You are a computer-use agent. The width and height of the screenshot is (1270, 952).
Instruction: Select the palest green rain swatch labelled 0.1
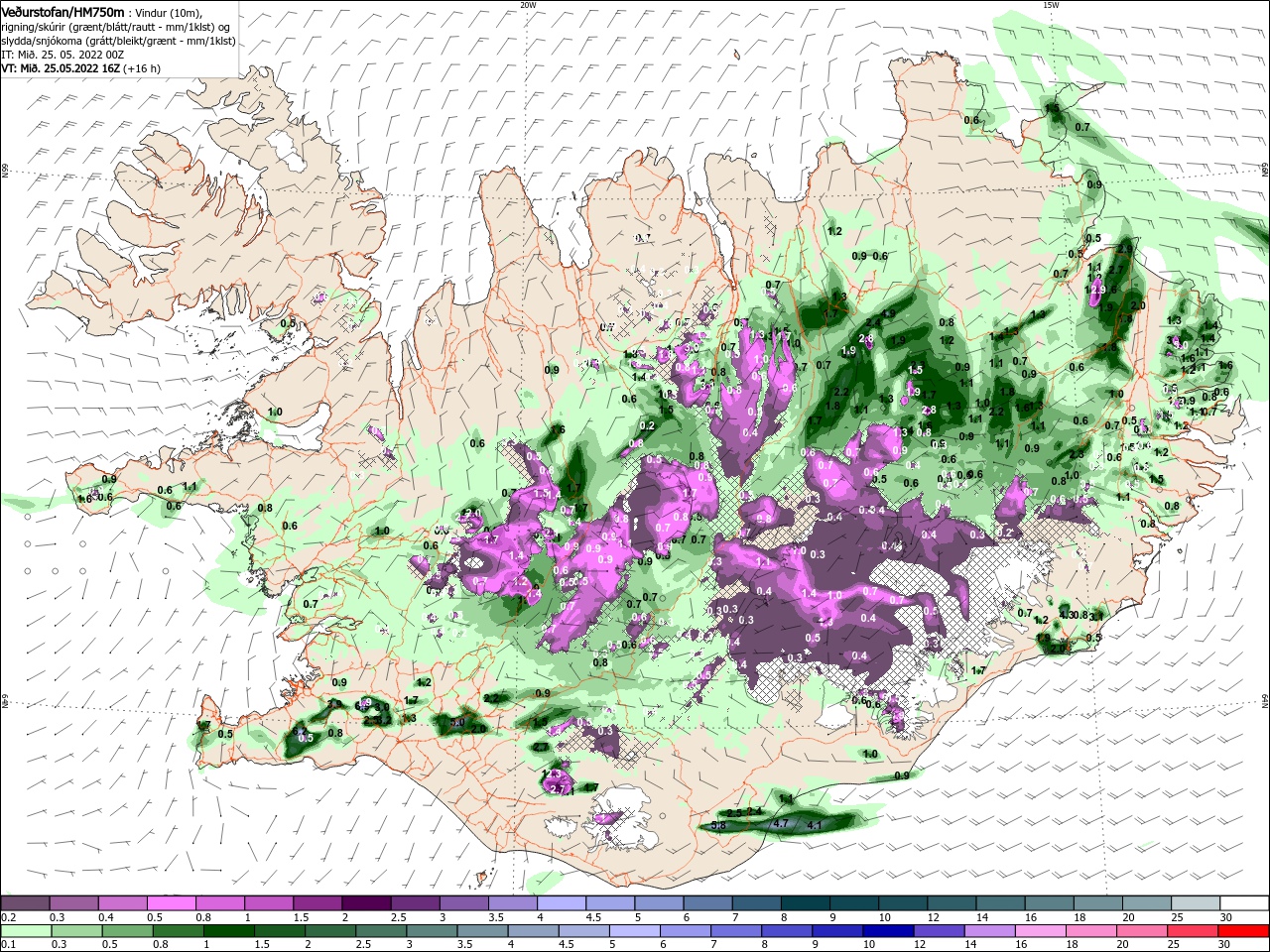point(25,931)
